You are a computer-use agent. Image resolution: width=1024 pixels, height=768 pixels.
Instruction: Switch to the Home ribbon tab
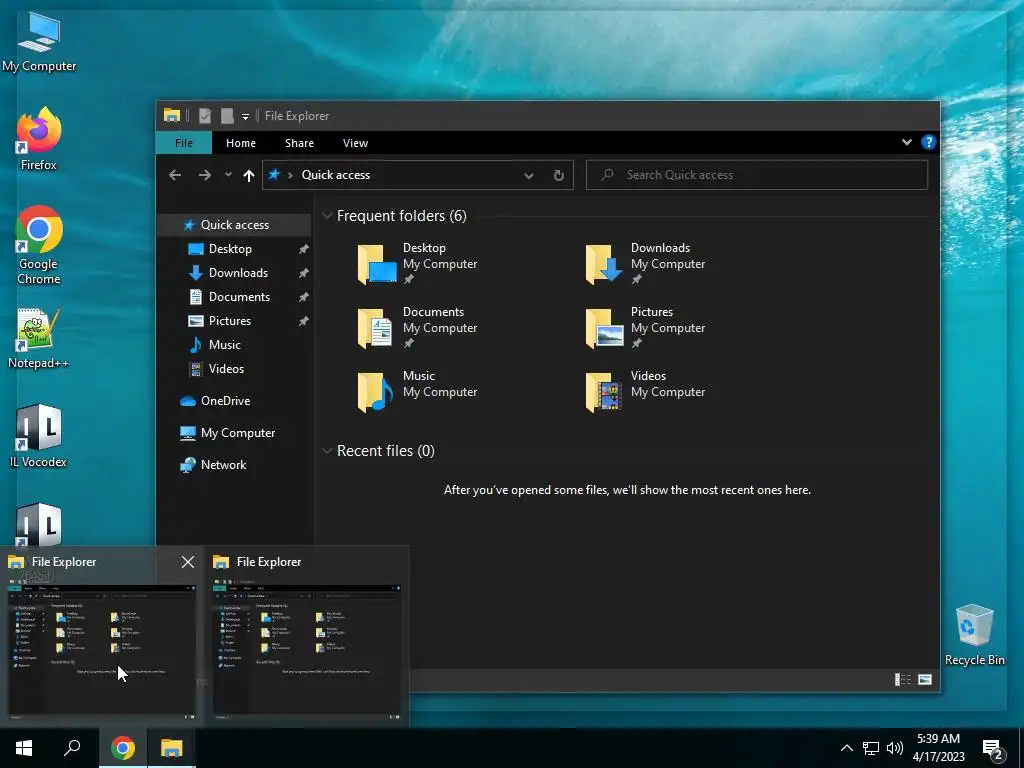coord(241,143)
